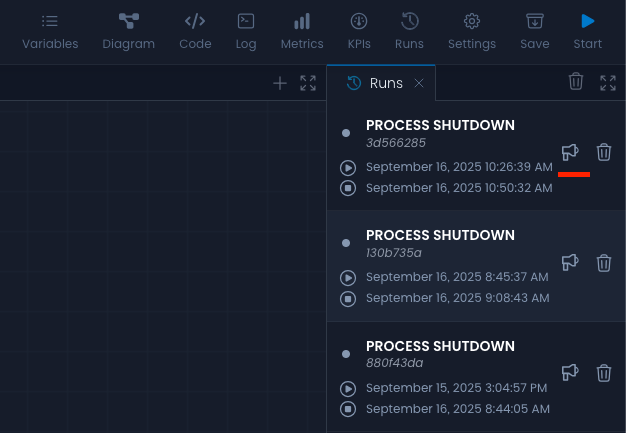The height and width of the screenshot is (433, 626).
Task: Maximize the Runs panel
Action: tap(608, 83)
